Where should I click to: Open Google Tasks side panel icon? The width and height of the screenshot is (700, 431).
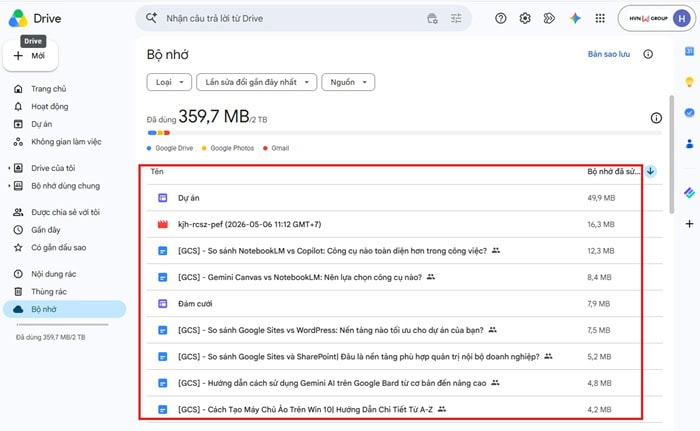(x=689, y=113)
